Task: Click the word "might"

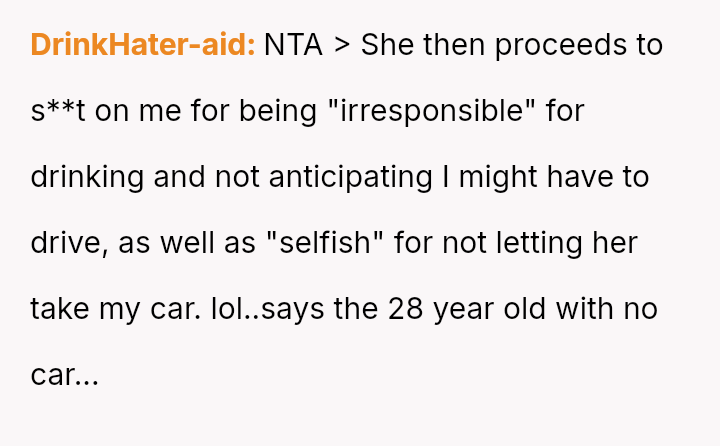Action: click(498, 178)
